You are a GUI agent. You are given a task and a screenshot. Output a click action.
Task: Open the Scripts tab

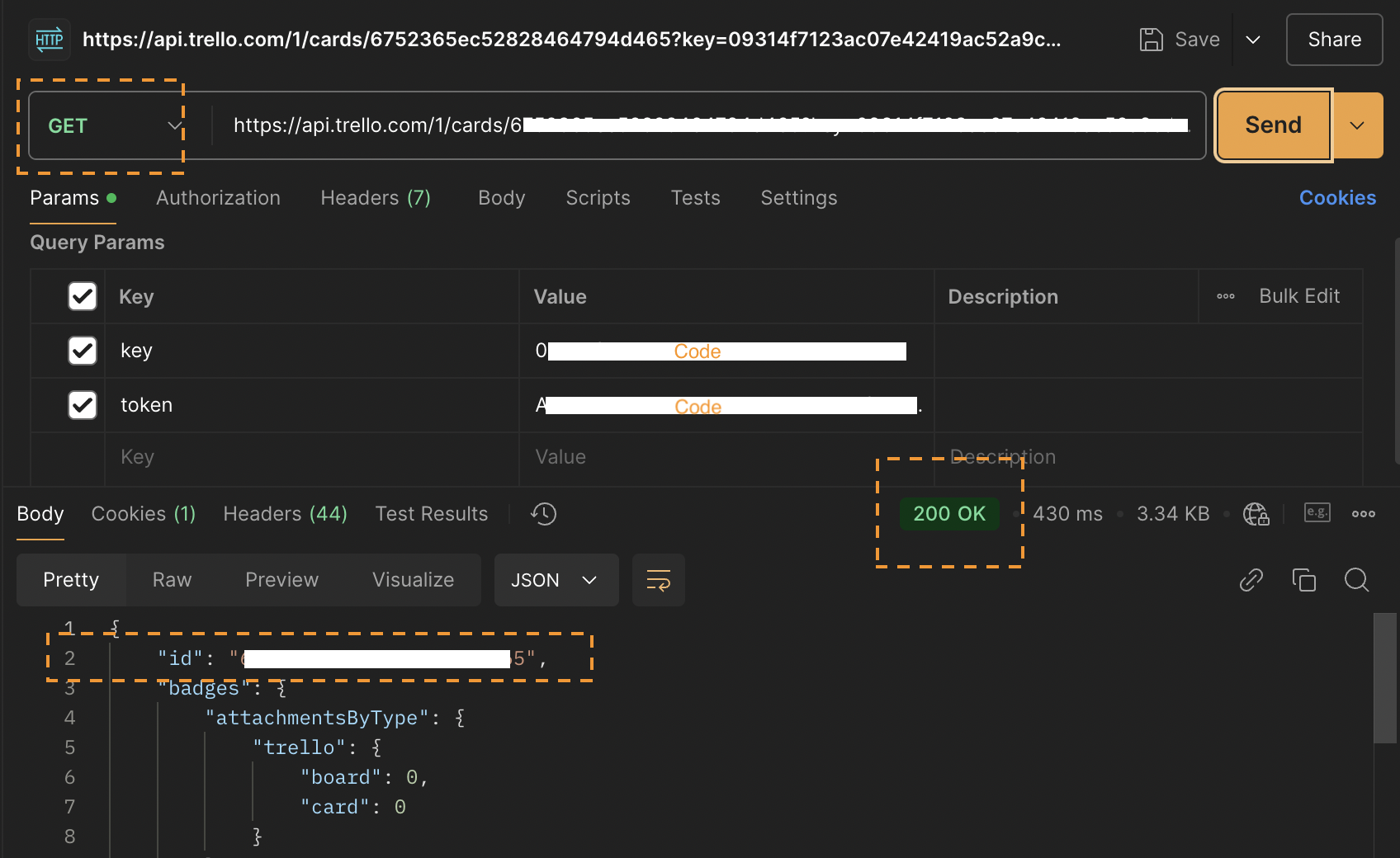click(598, 198)
